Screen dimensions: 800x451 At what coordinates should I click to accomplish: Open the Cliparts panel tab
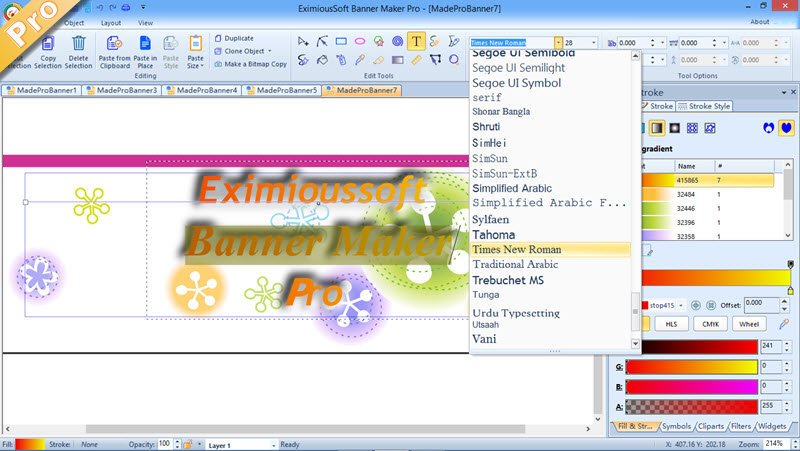coord(711,426)
